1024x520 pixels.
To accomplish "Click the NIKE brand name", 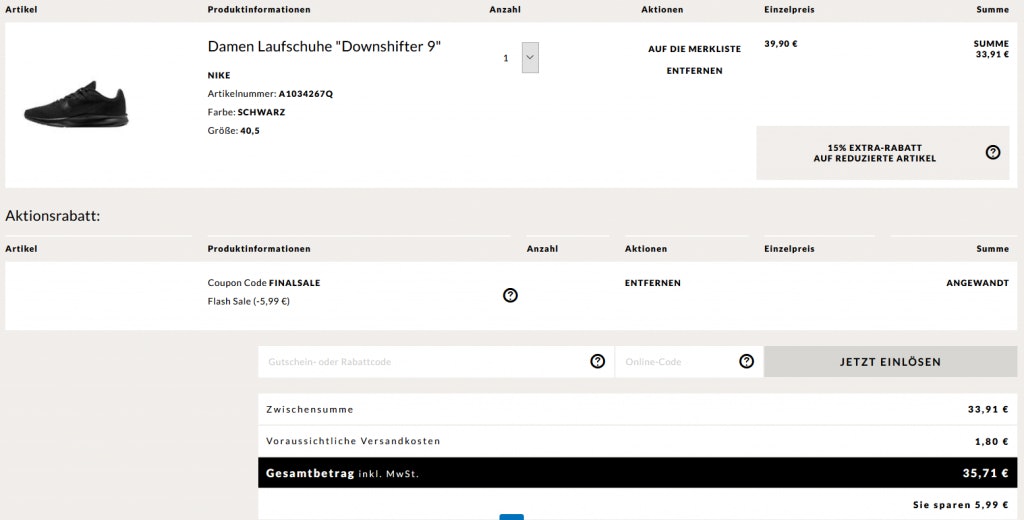I will click(219, 75).
